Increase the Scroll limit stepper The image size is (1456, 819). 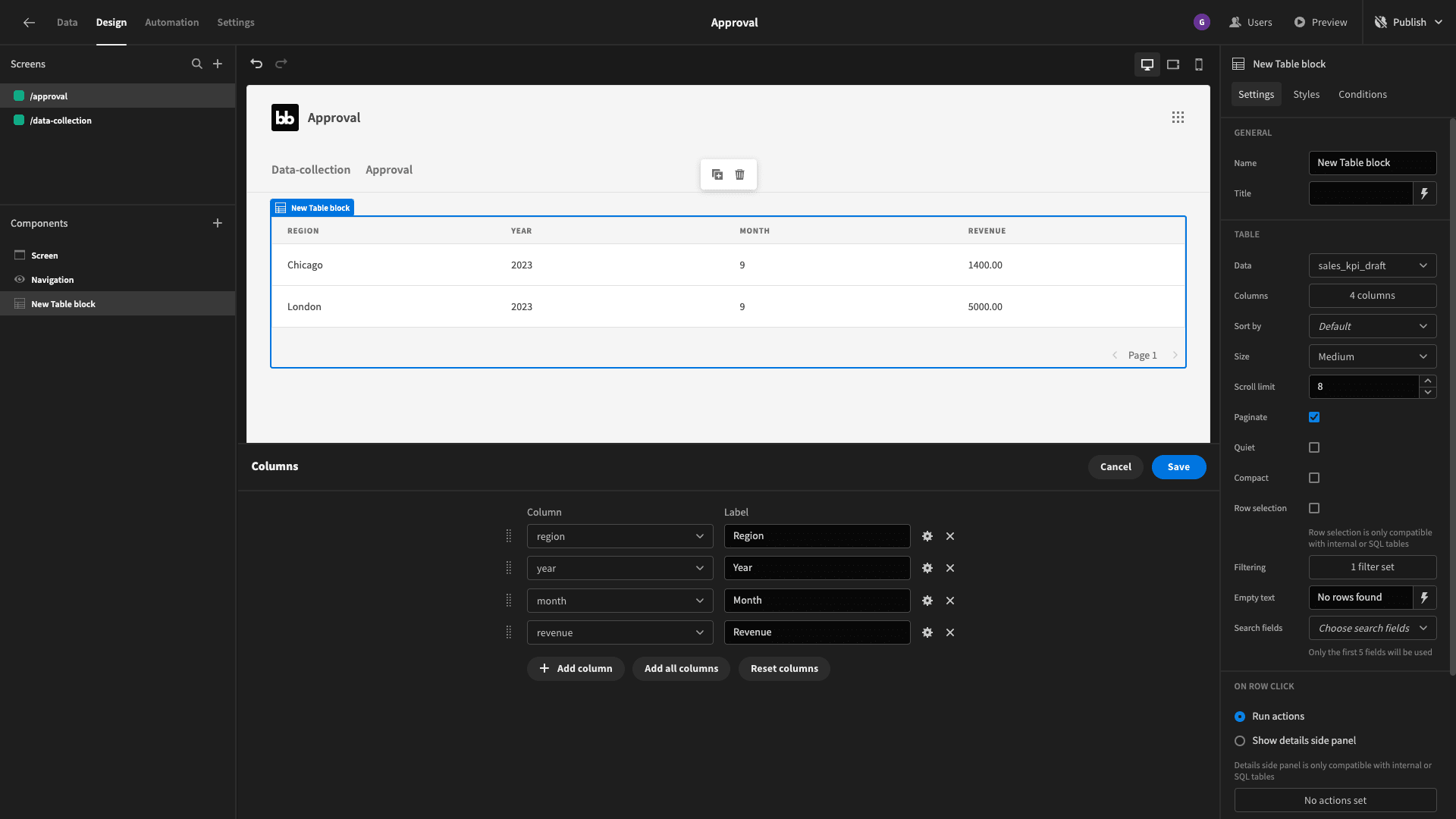(x=1428, y=381)
